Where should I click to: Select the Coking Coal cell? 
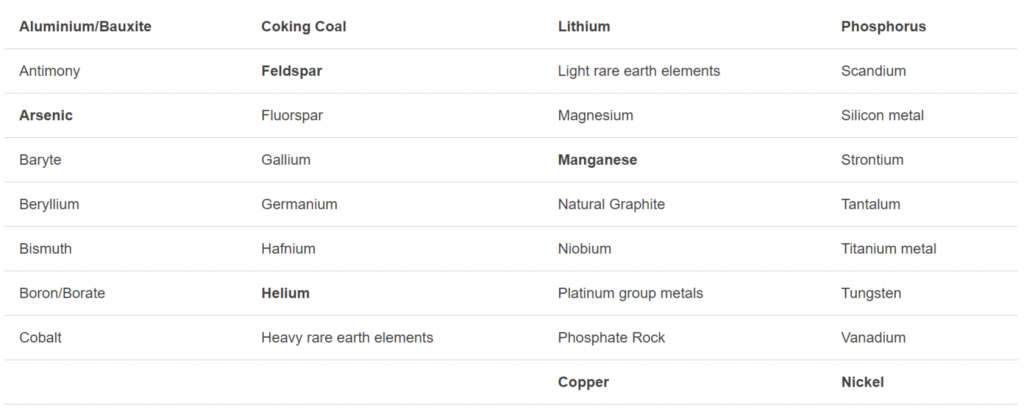click(304, 27)
